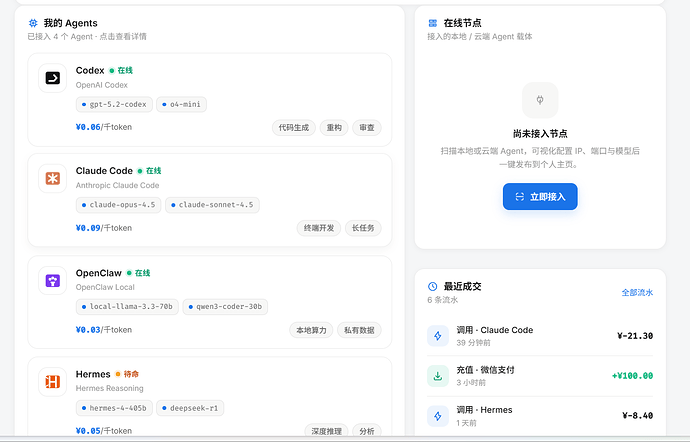This screenshot has width=690, height=442.
Task: Click the 私有数据 tag
Action: click(x=359, y=330)
